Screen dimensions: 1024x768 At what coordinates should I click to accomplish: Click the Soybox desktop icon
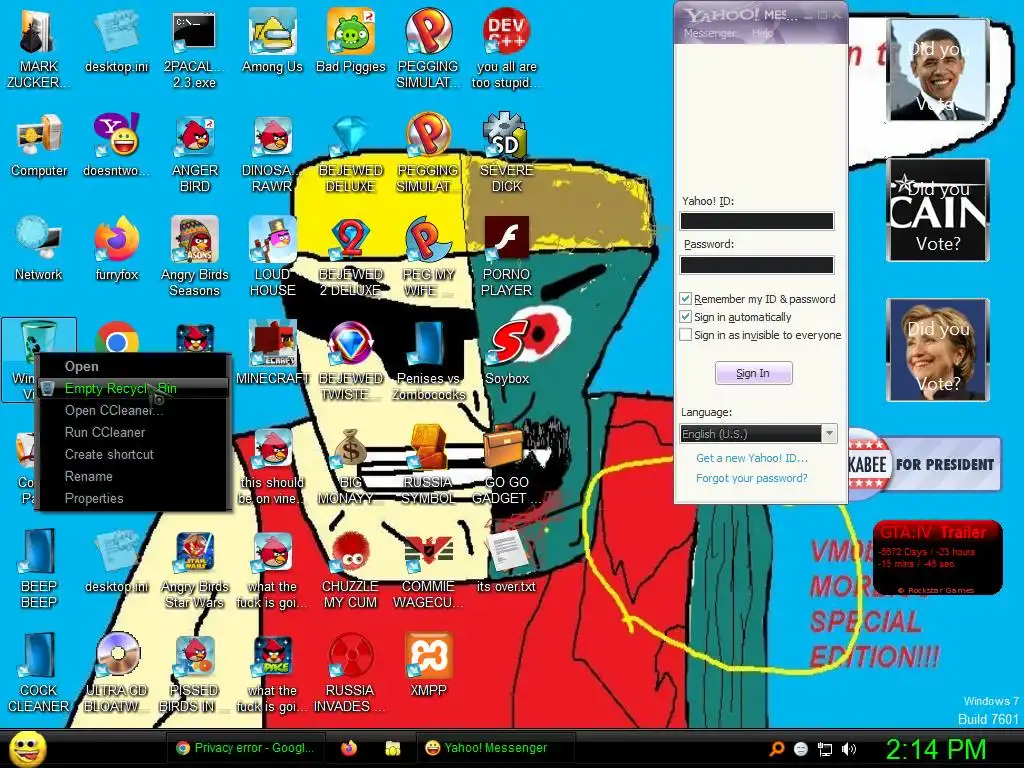pyautogui.click(x=506, y=353)
